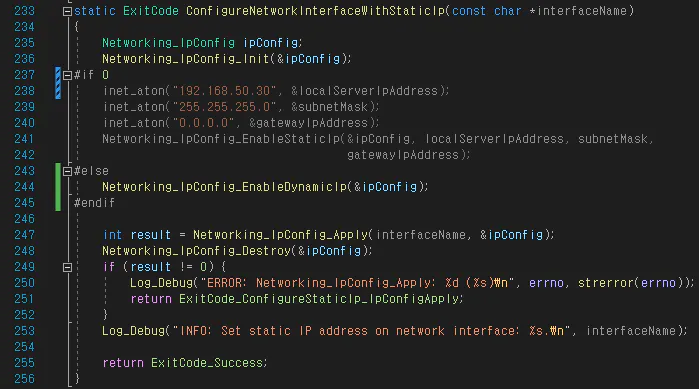
Task: Click line number 233
Action: [24, 11]
